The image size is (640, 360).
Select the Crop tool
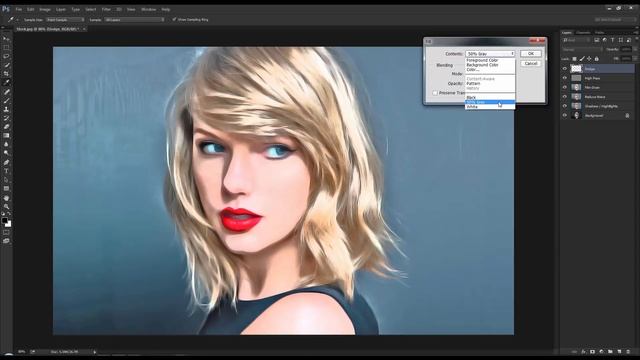[x=6, y=74]
